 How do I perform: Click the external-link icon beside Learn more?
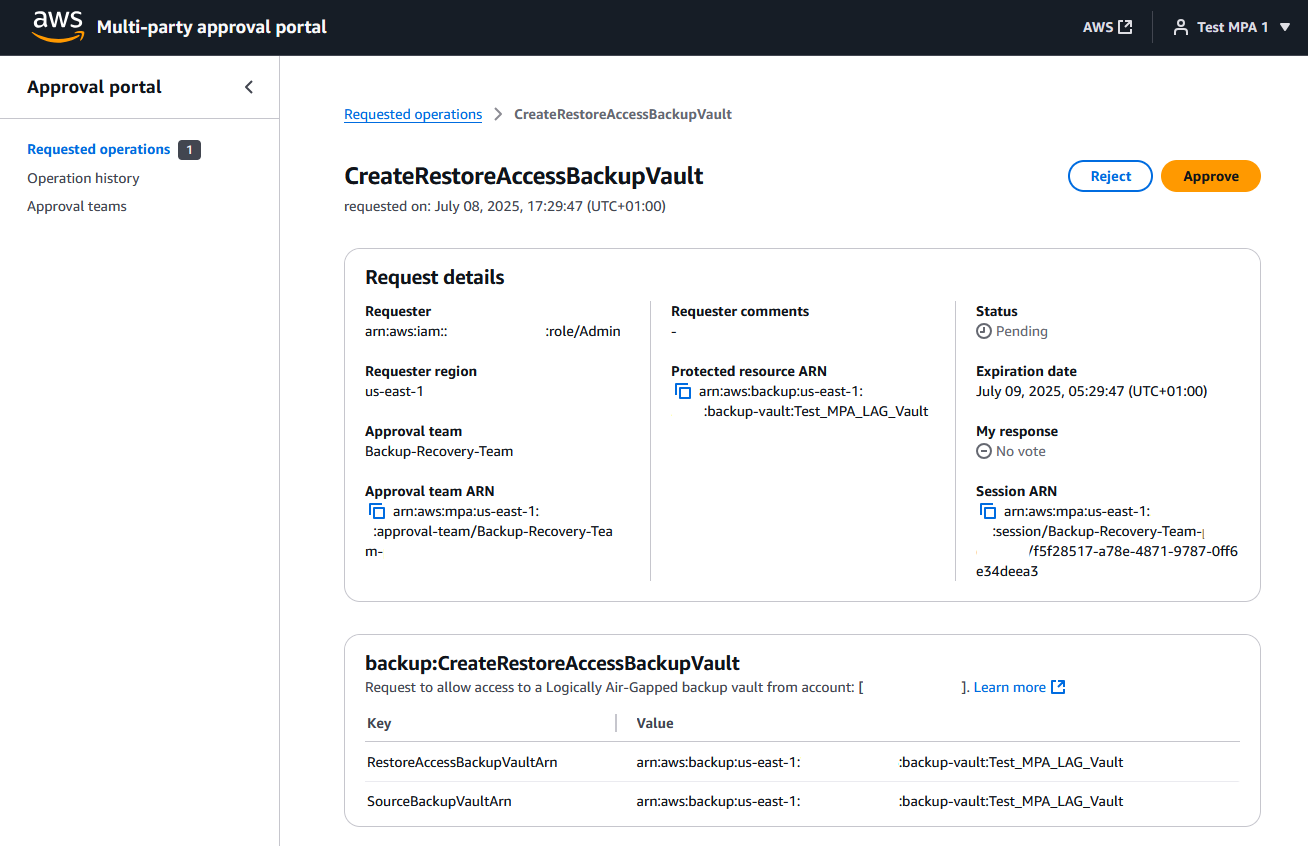1058,687
